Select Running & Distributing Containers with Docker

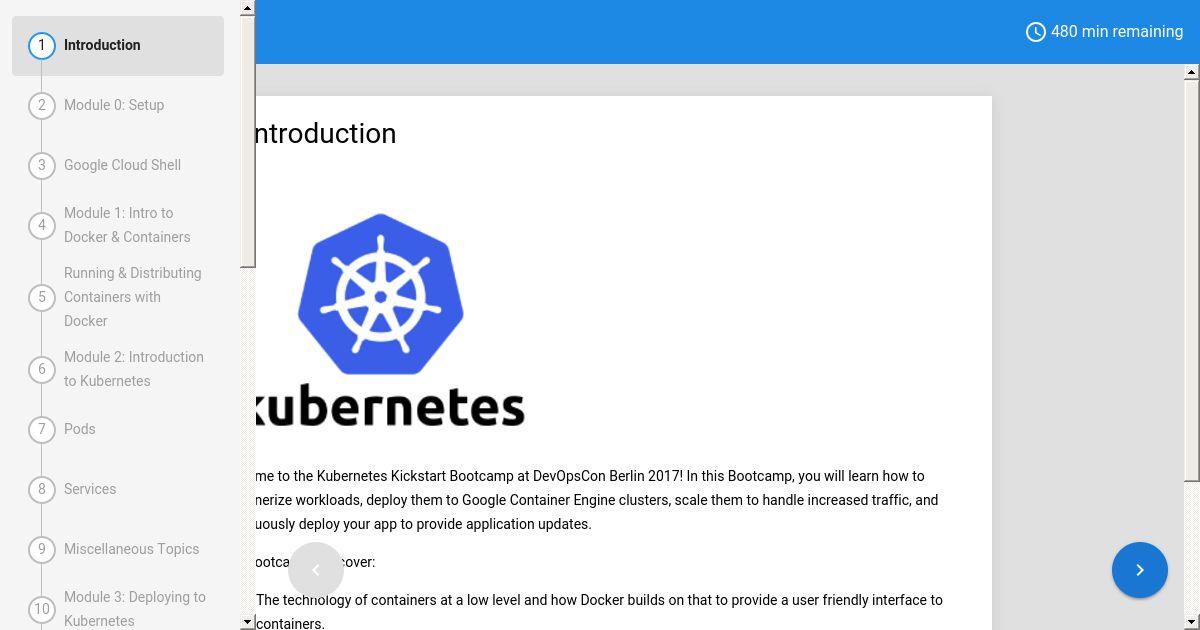[x=118, y=297]
